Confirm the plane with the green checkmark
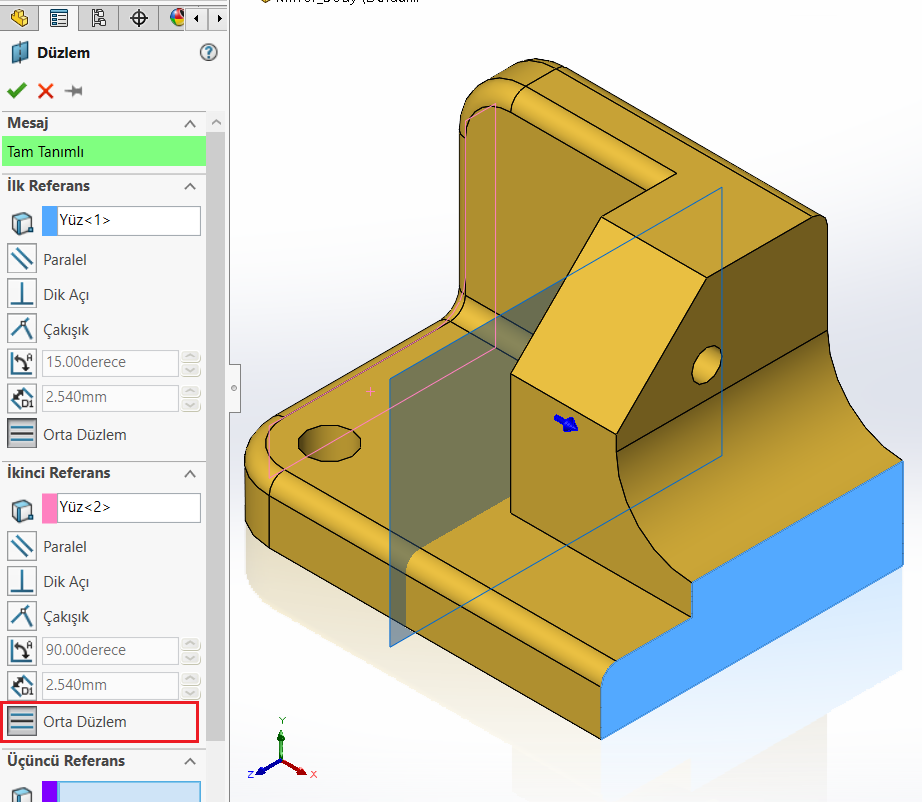 tap(17, 91)
